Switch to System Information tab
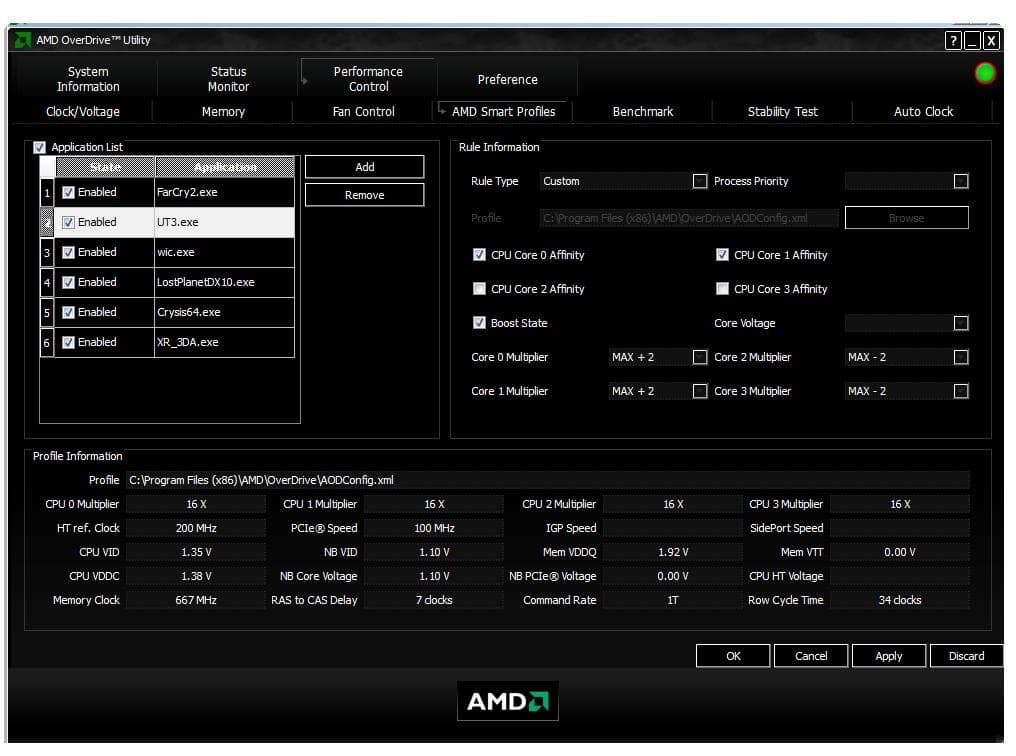1016x756 pixels. [88, 79]
